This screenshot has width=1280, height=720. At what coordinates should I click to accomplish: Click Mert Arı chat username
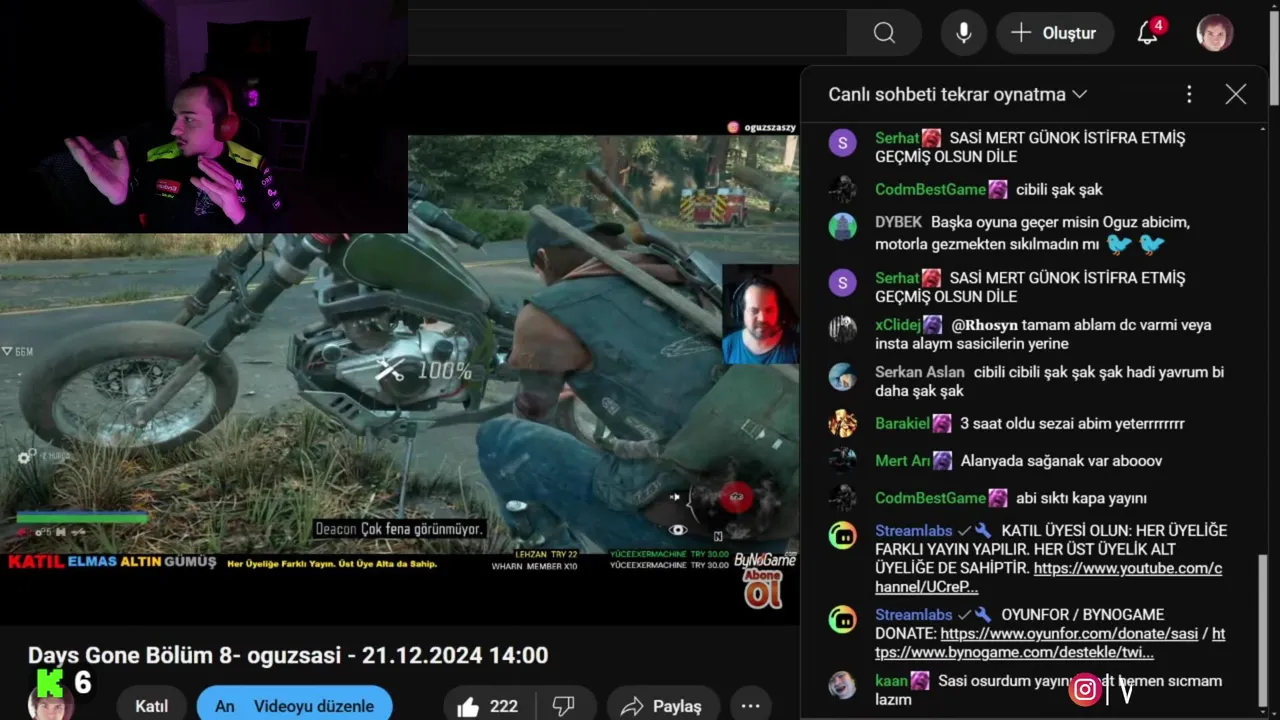click(x=903, y=460)
